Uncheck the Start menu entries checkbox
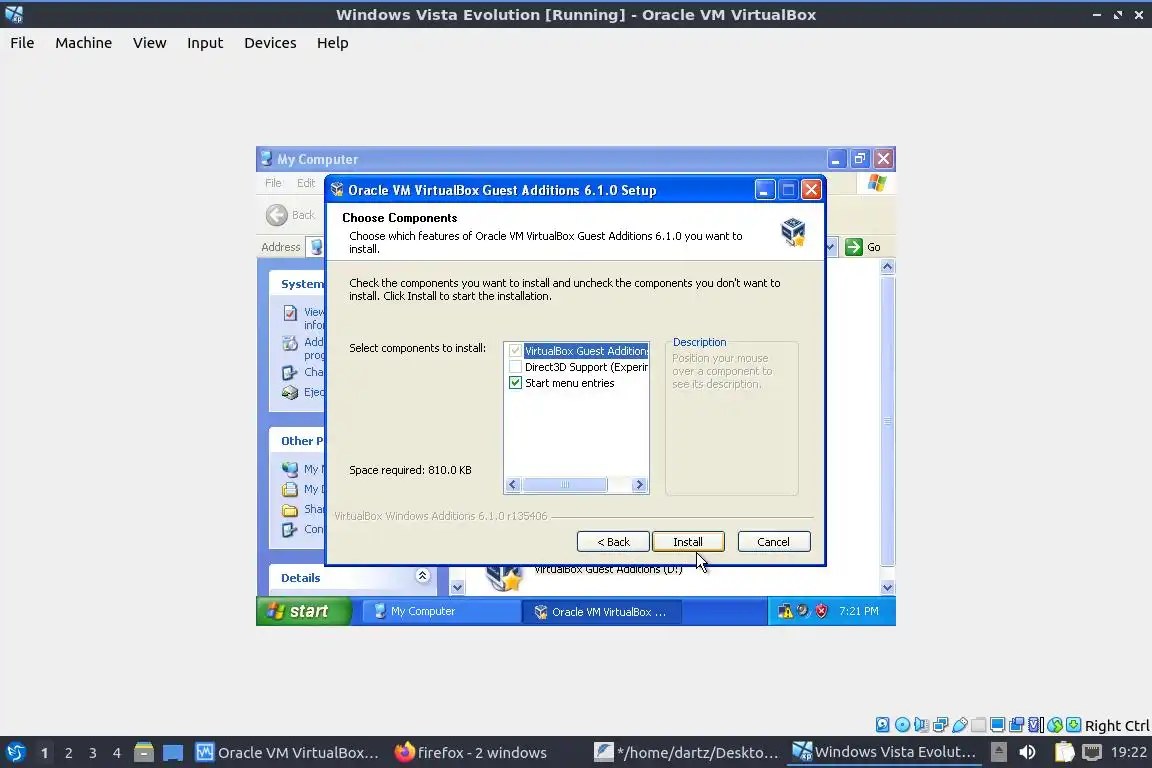 pyautogui.click(x=515, y=383)
